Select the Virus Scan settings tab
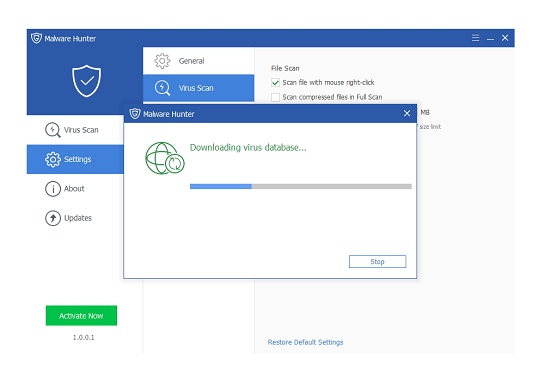 pyautogui.click(x=199, y=88)
